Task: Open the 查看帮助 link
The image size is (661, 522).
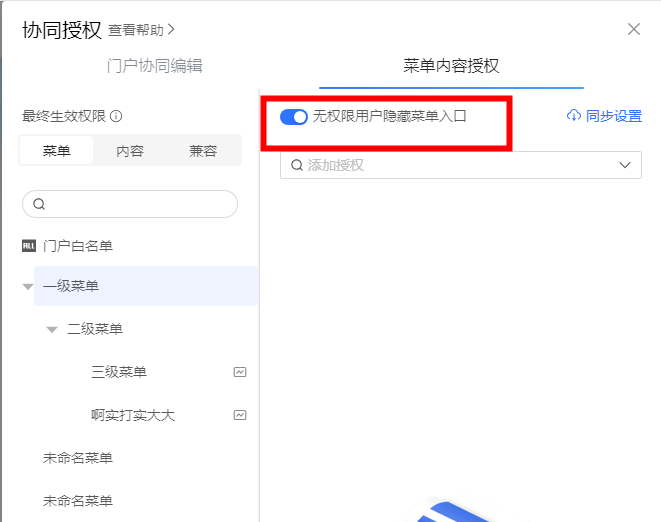Action: coord(141,30)
